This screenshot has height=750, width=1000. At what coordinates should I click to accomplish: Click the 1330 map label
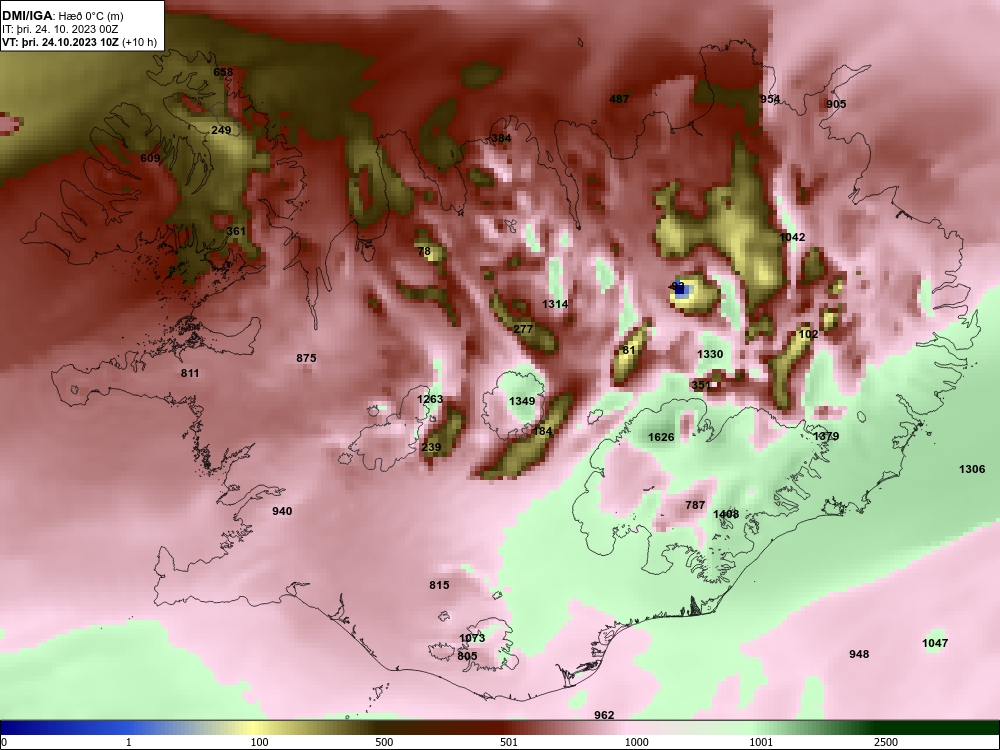pos(710,354)
